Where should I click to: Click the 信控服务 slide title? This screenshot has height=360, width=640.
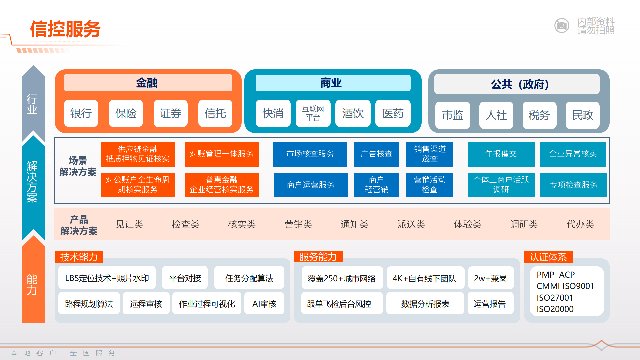pos(65,29)
